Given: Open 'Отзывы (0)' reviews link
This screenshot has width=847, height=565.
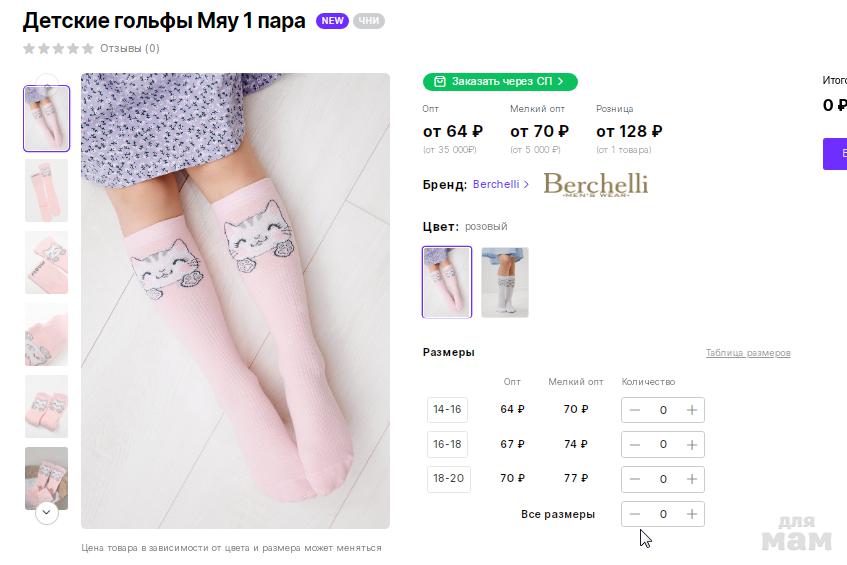Looking at the screenshot, I should [x=129, y=48].
